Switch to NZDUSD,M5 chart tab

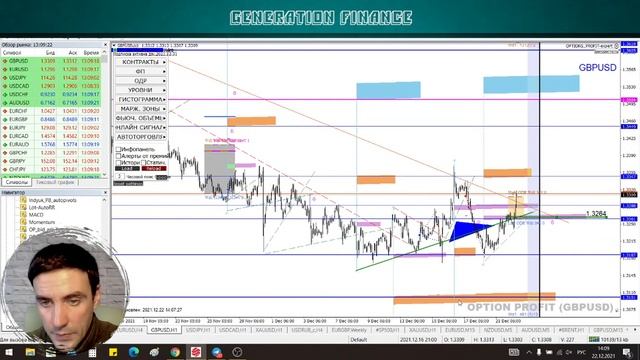point(498,330)
